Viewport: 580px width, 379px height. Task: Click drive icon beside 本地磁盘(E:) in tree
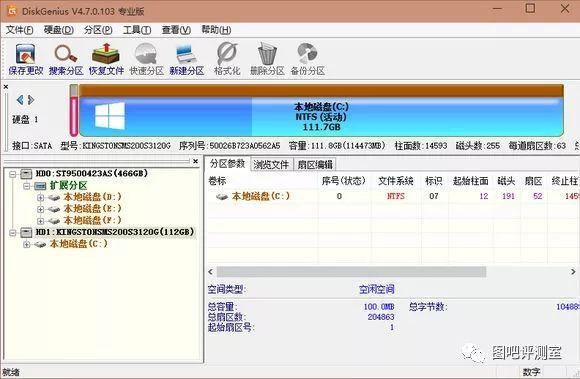54,209
